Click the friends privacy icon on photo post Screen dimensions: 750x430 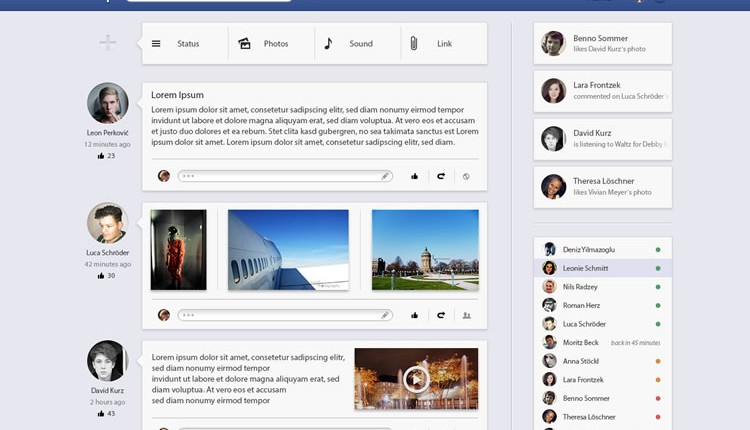466,315
